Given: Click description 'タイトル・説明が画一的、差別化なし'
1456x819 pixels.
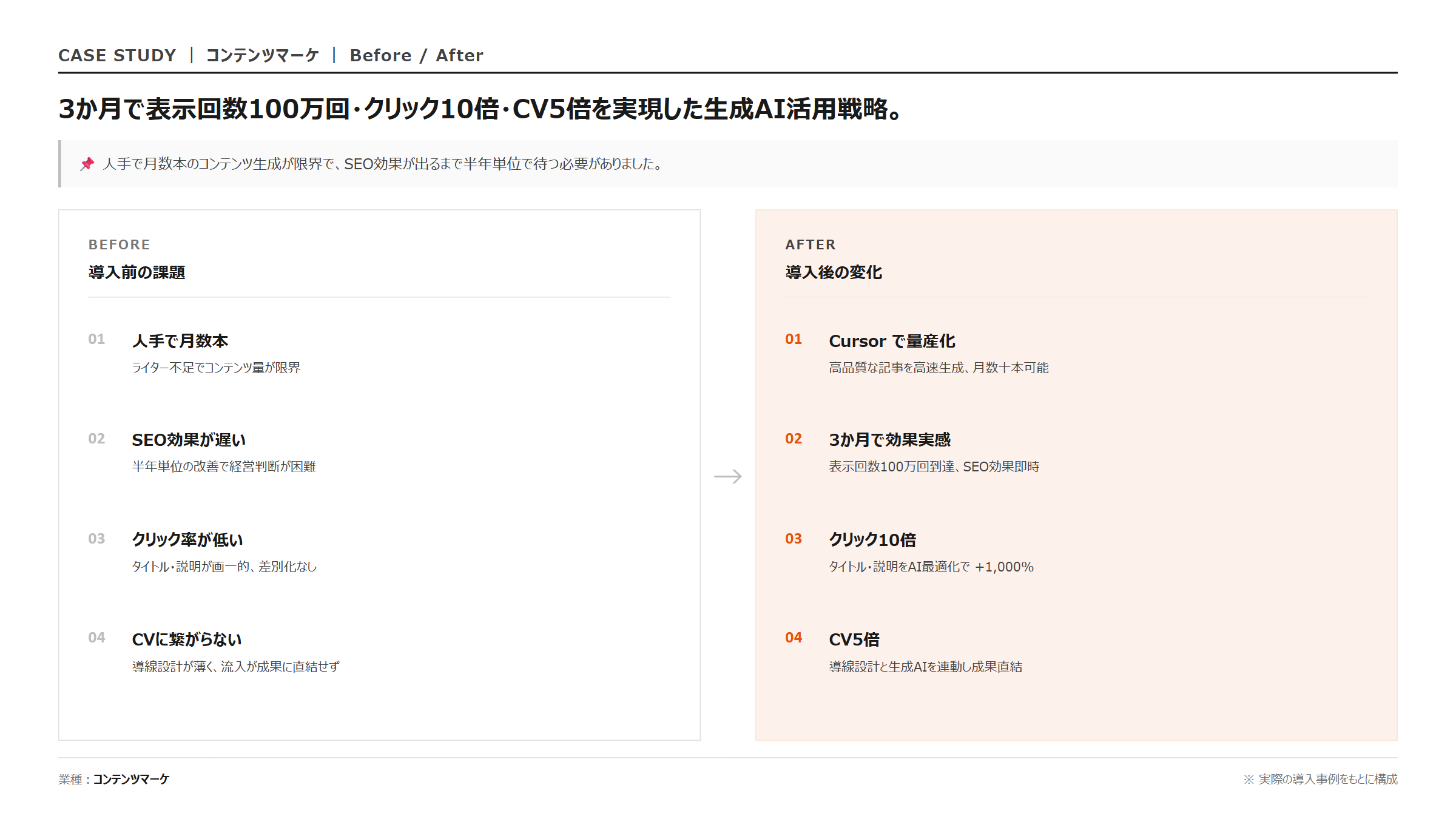Looking at the screenshot, I should tap(224, 567).
